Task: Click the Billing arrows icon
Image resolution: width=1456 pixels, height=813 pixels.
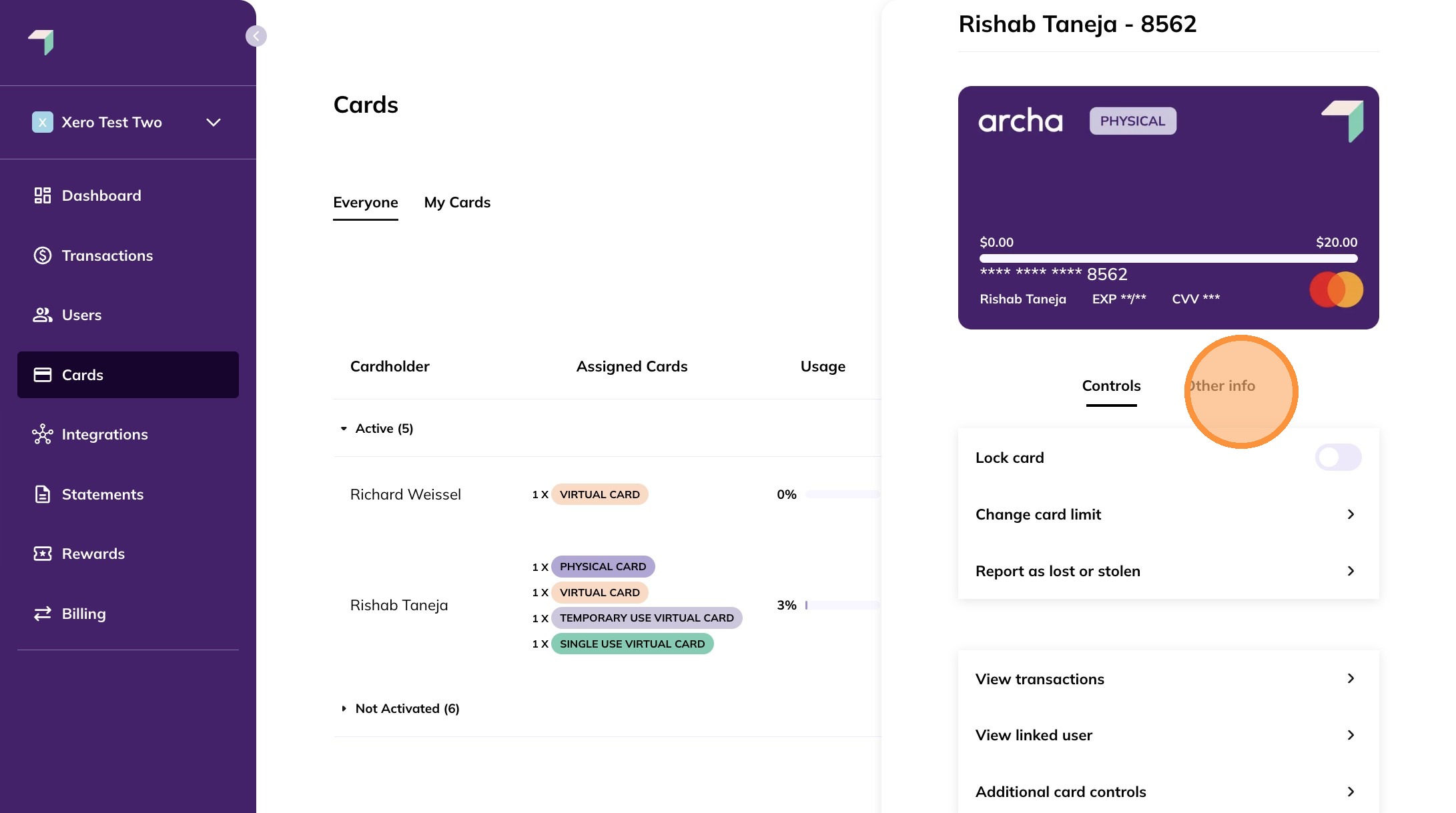Action: pos(43,614)
